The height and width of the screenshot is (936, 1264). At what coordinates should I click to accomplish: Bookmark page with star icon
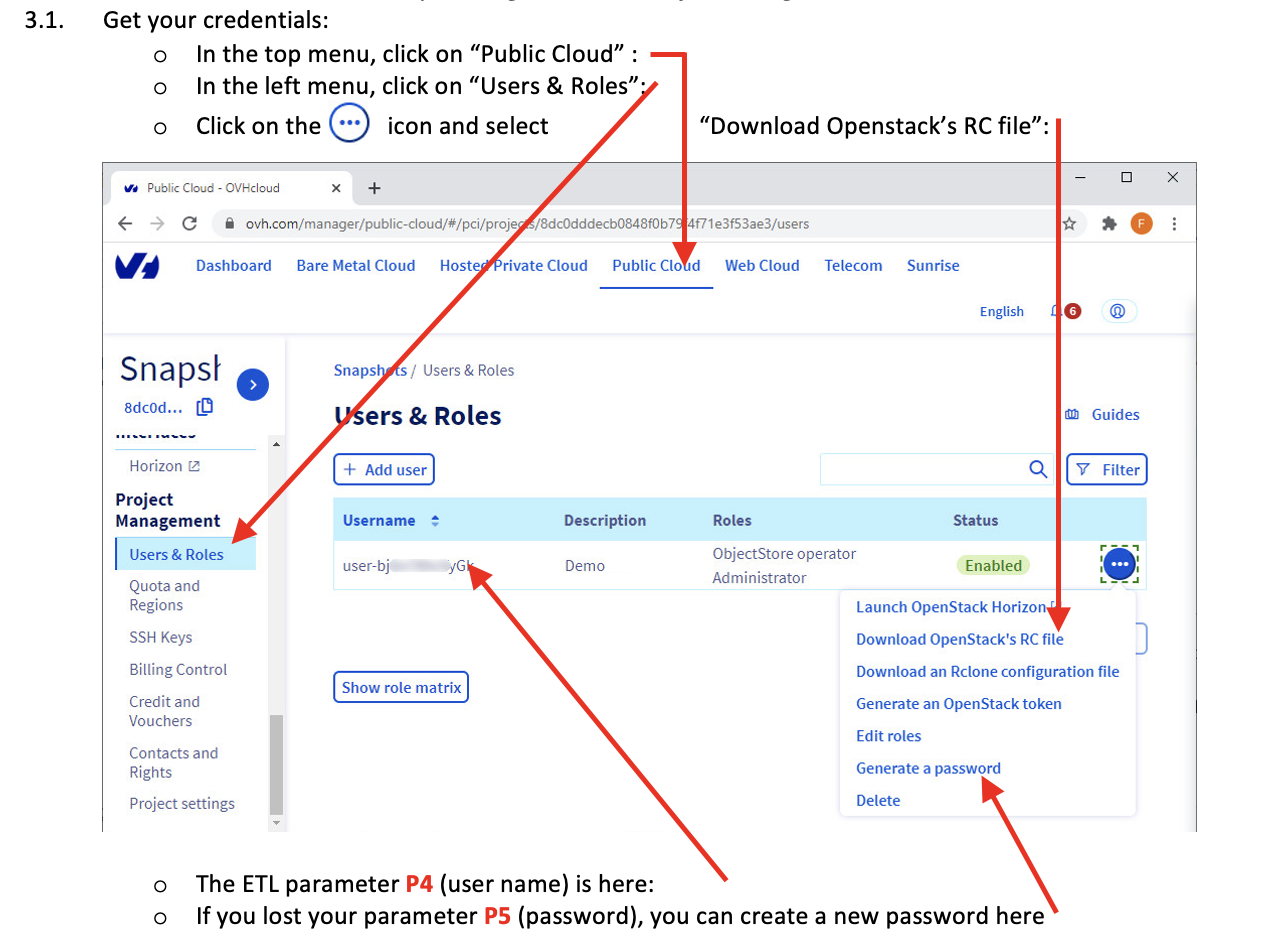tap(1069, 224)
